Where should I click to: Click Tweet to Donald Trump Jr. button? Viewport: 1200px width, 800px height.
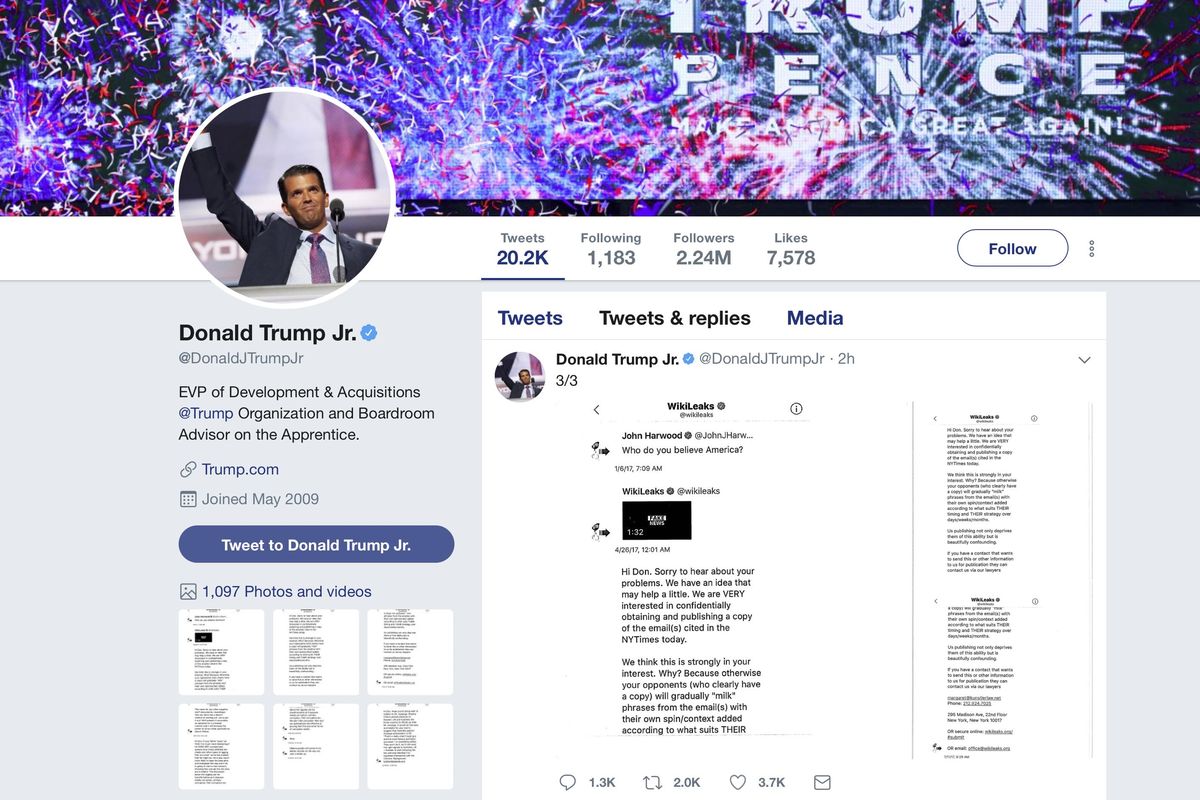click(316, 545)
